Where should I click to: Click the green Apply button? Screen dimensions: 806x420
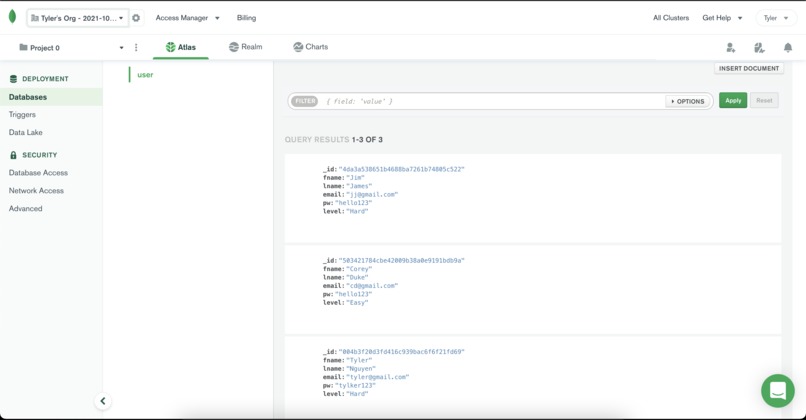pyautogui.click(x=733, y=101)
